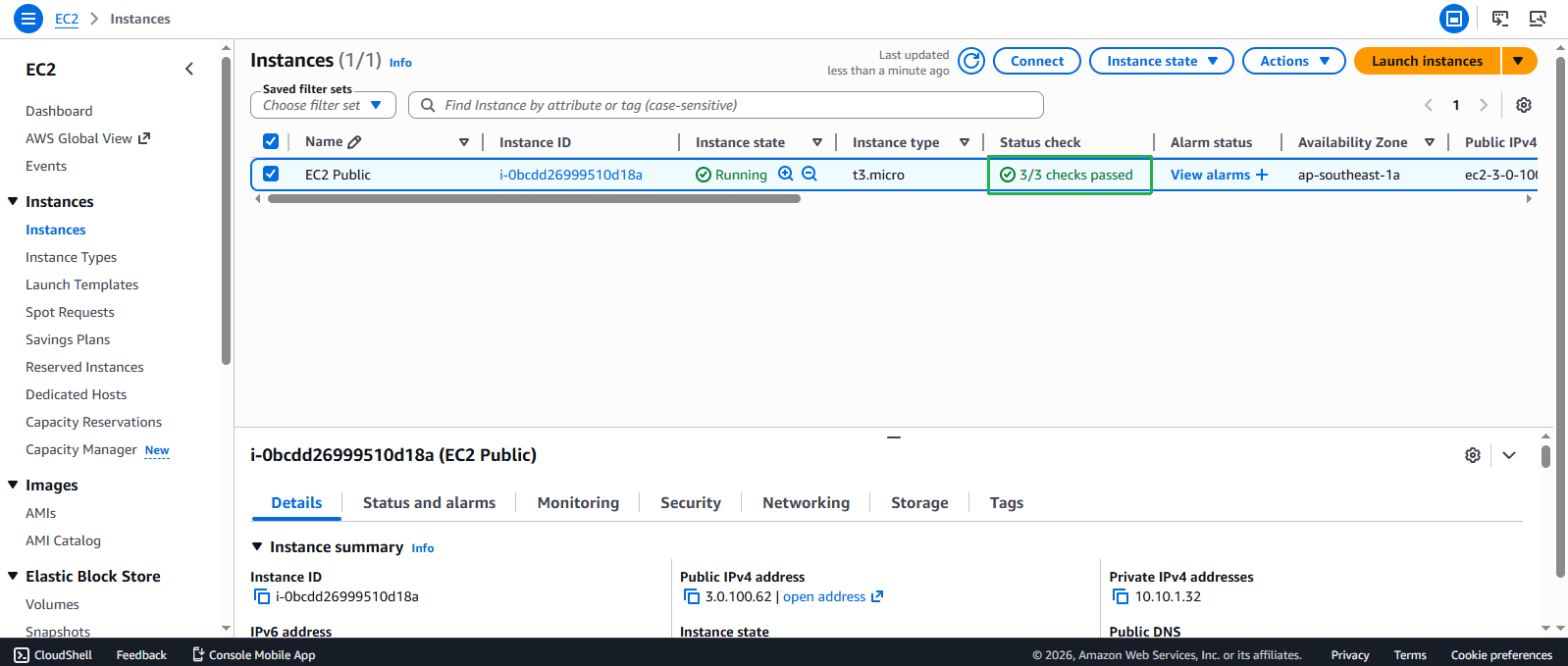Collapse the Elastic Block Store section
Screen dimensions: 1568x666
(14, 576)
